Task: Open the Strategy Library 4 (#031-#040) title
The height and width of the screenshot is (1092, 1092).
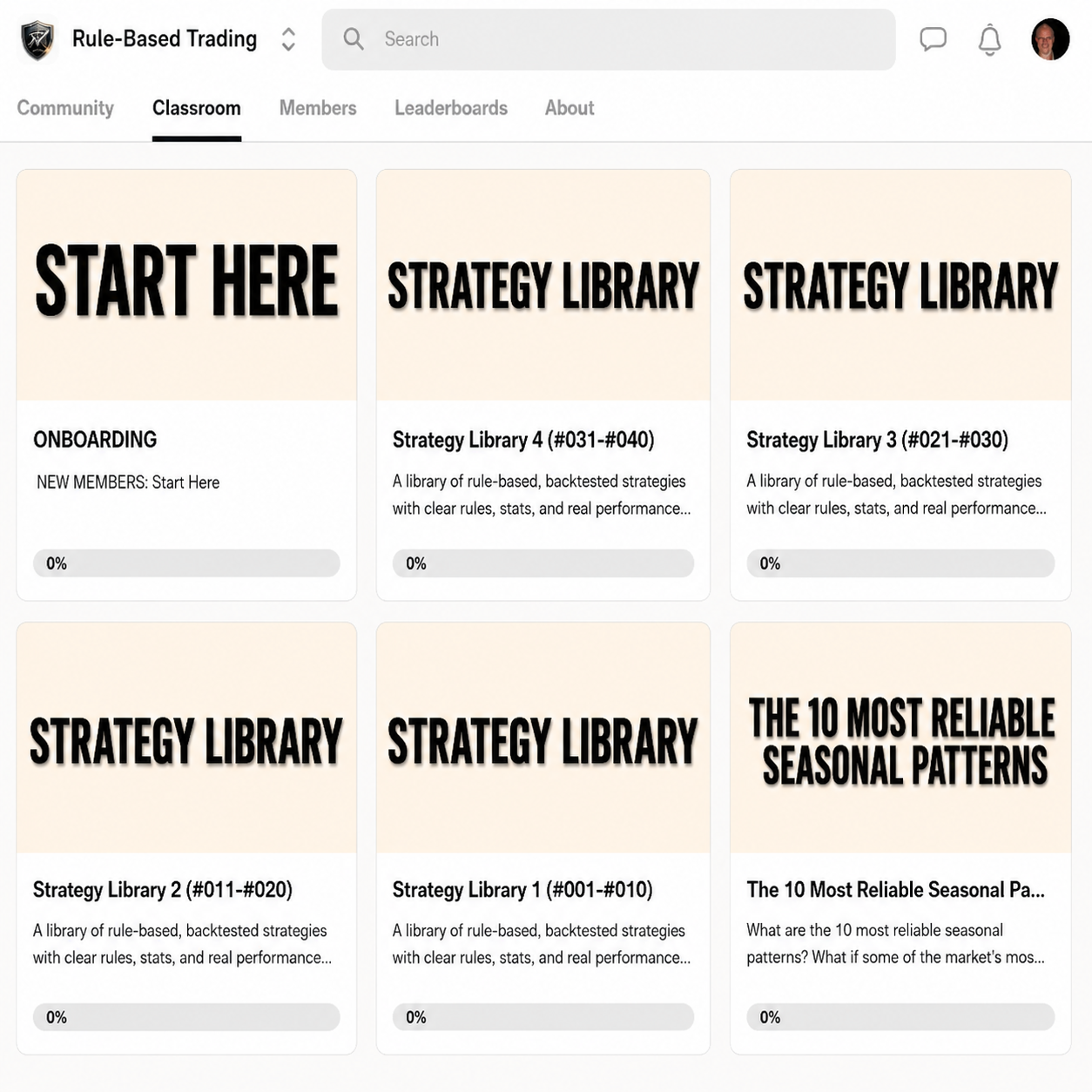Action: pyautogui.click(x=523, y=440)
